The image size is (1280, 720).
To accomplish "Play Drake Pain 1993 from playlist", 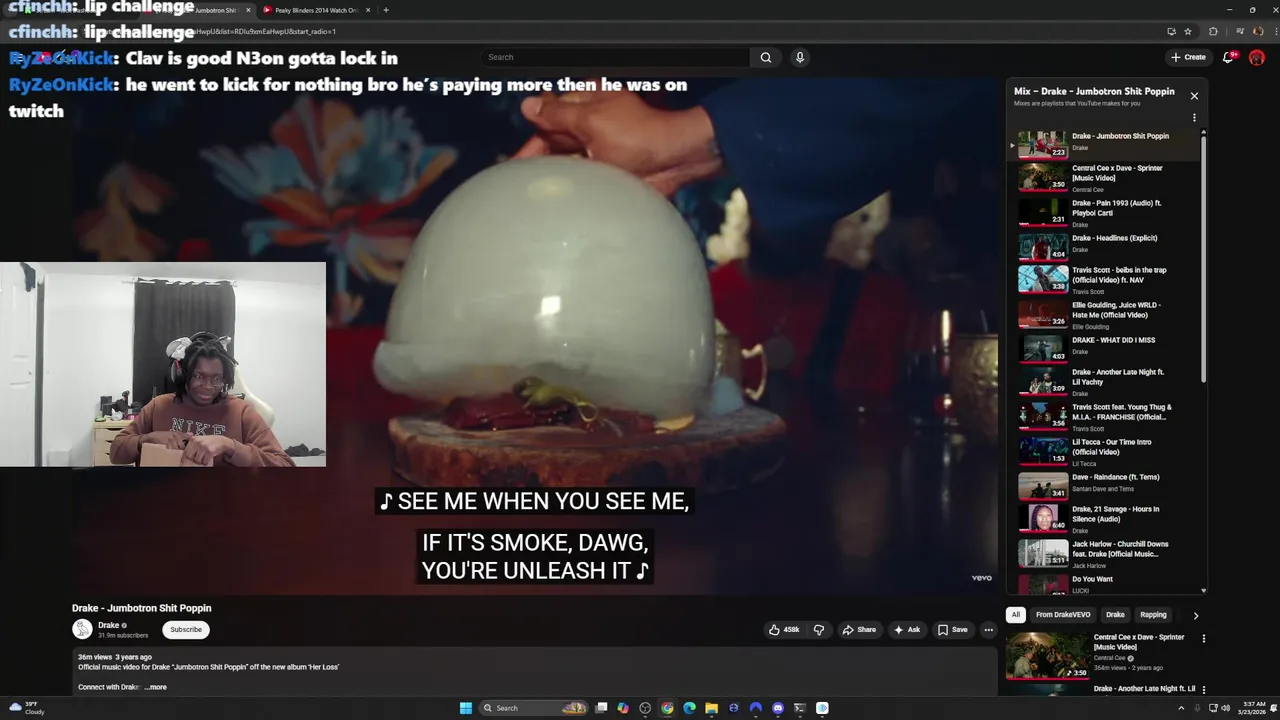I will pyautogui.click(x=1105, y=213).
